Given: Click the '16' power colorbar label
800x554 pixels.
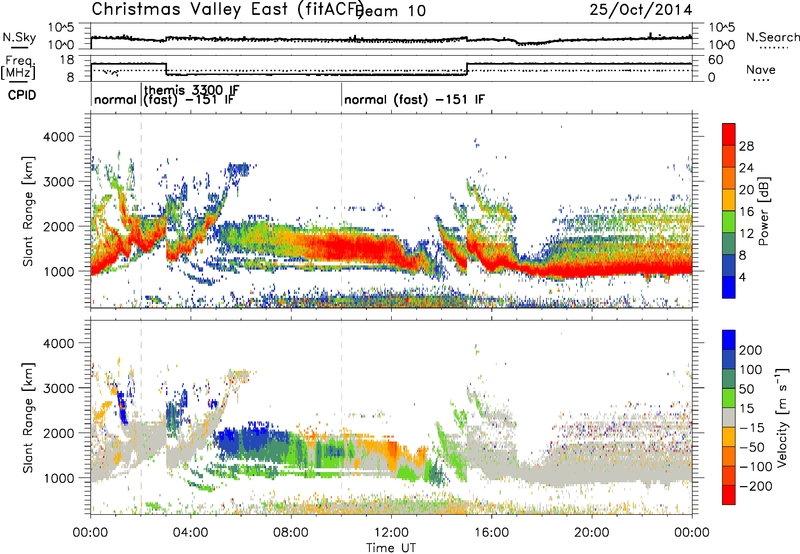Looking at the screenshot, I should pos(746,212).
